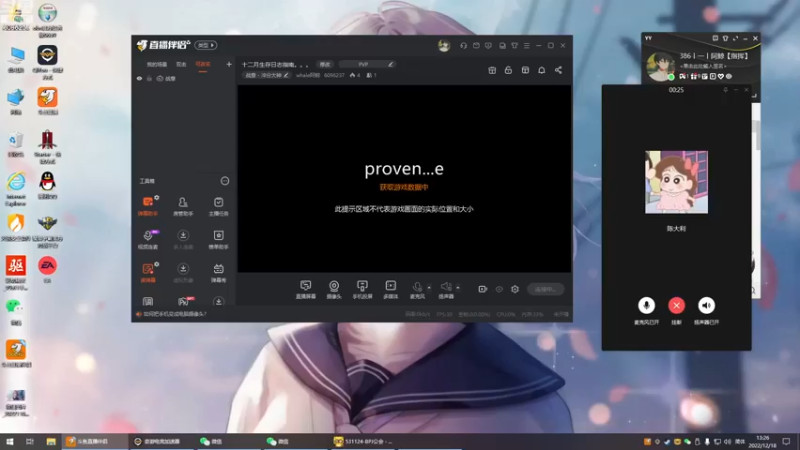Edit the PVP category field
Viewport: 800px width, 450px height.
tap(367, 64)
